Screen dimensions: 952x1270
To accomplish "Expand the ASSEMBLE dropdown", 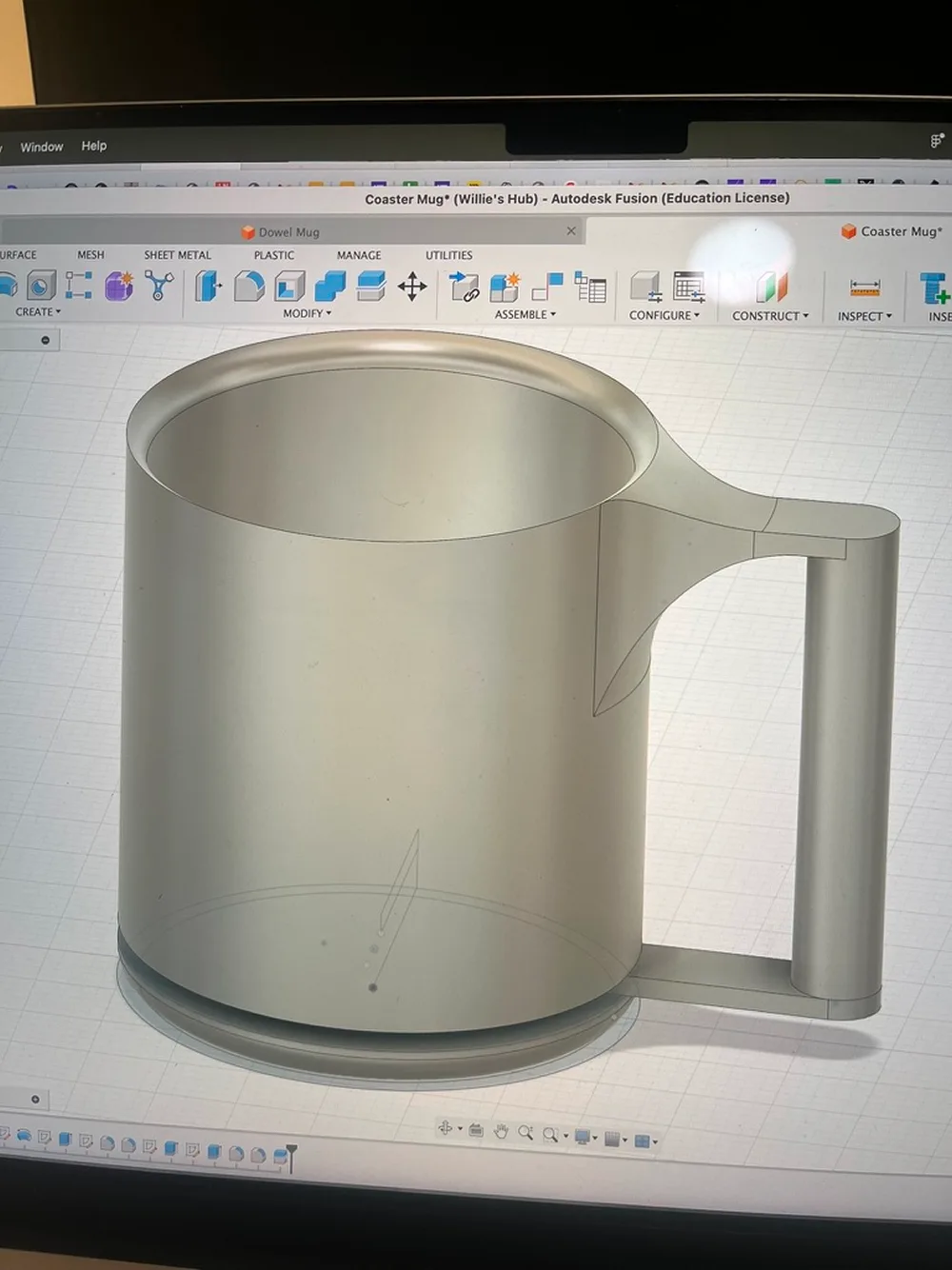I will pyautogui.click(x=525, y=314).
